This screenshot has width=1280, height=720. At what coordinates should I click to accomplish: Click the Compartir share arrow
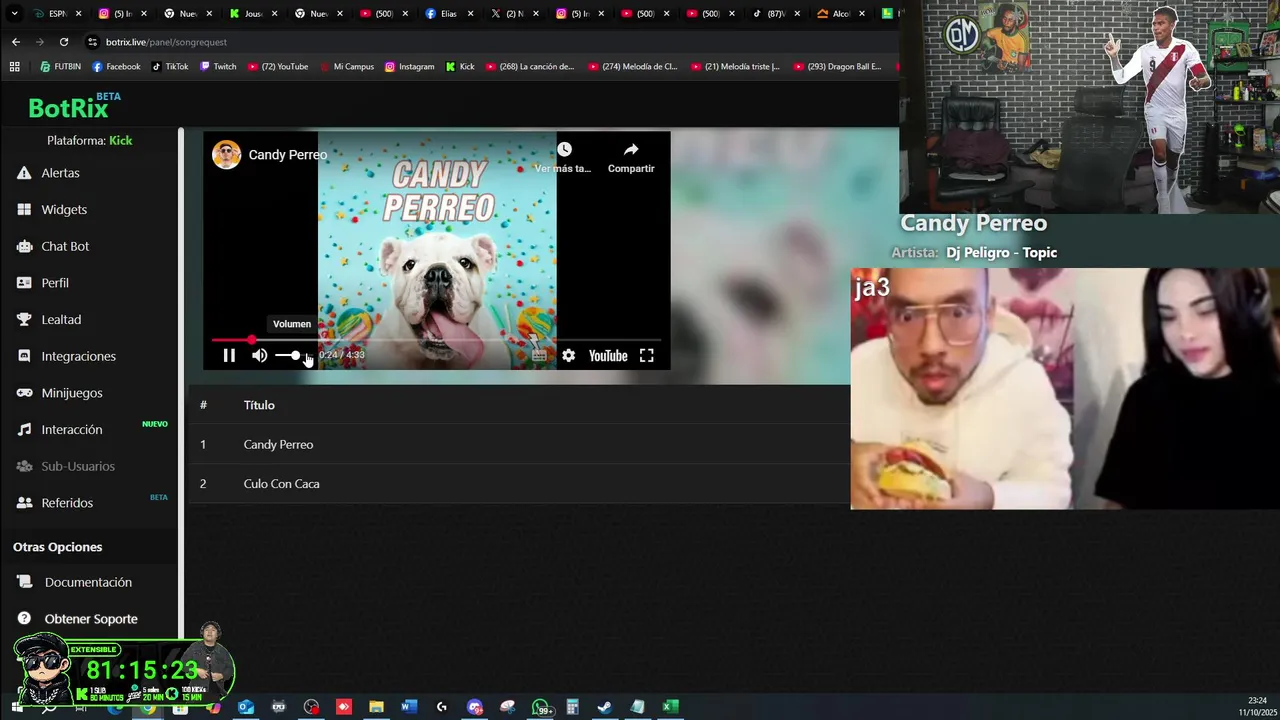[631, 149]
